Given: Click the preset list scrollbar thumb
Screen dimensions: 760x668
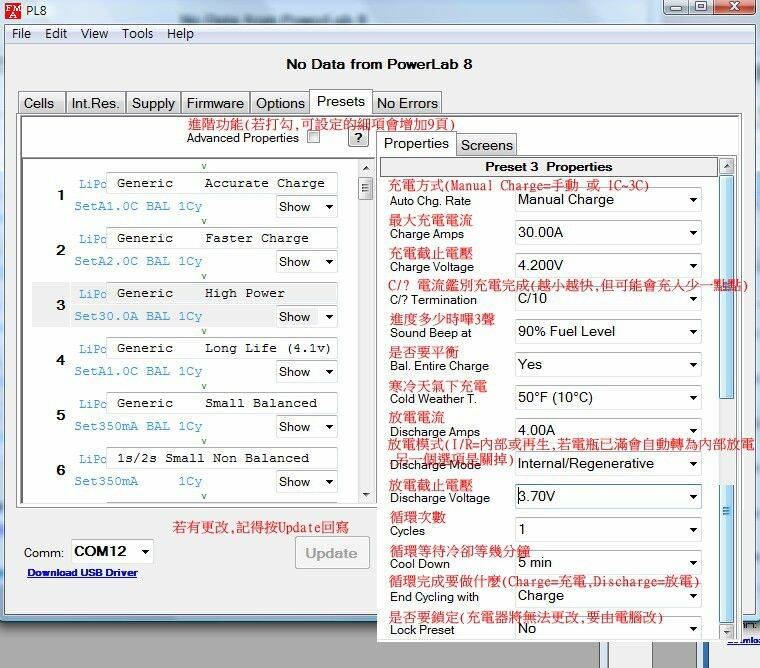Looking at the screenshot, I should coord(366,188).
